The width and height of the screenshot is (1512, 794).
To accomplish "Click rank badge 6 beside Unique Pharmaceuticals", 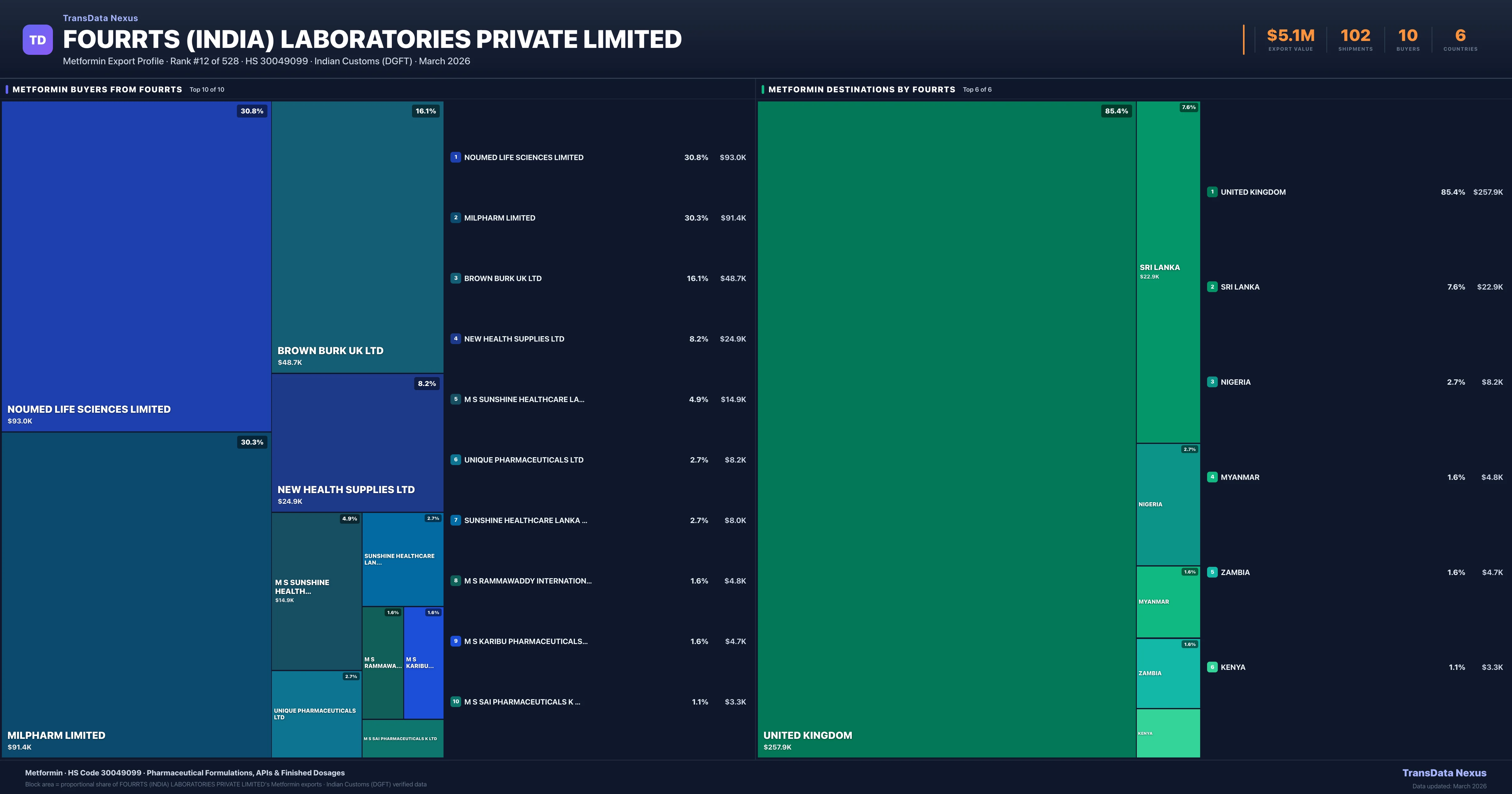I will (455, 460).
